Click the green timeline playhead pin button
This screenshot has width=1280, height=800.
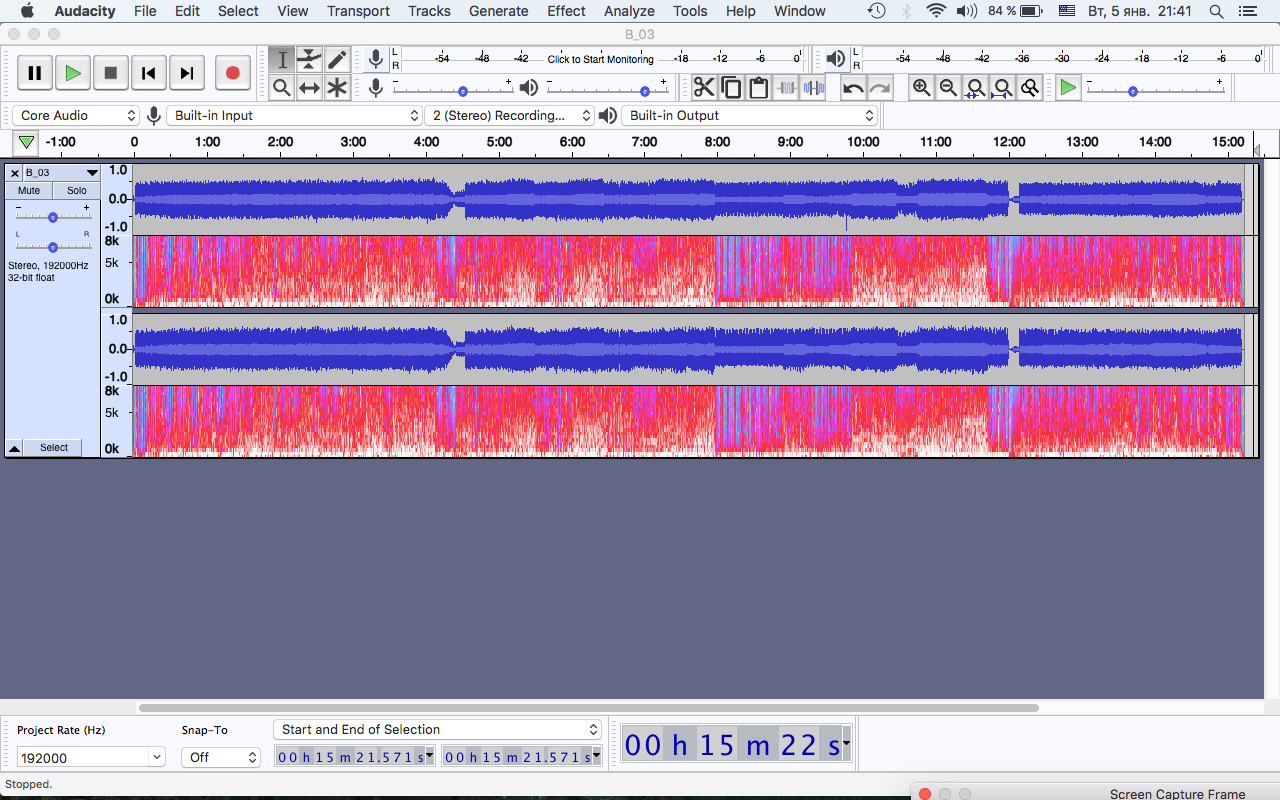point(26,142)
